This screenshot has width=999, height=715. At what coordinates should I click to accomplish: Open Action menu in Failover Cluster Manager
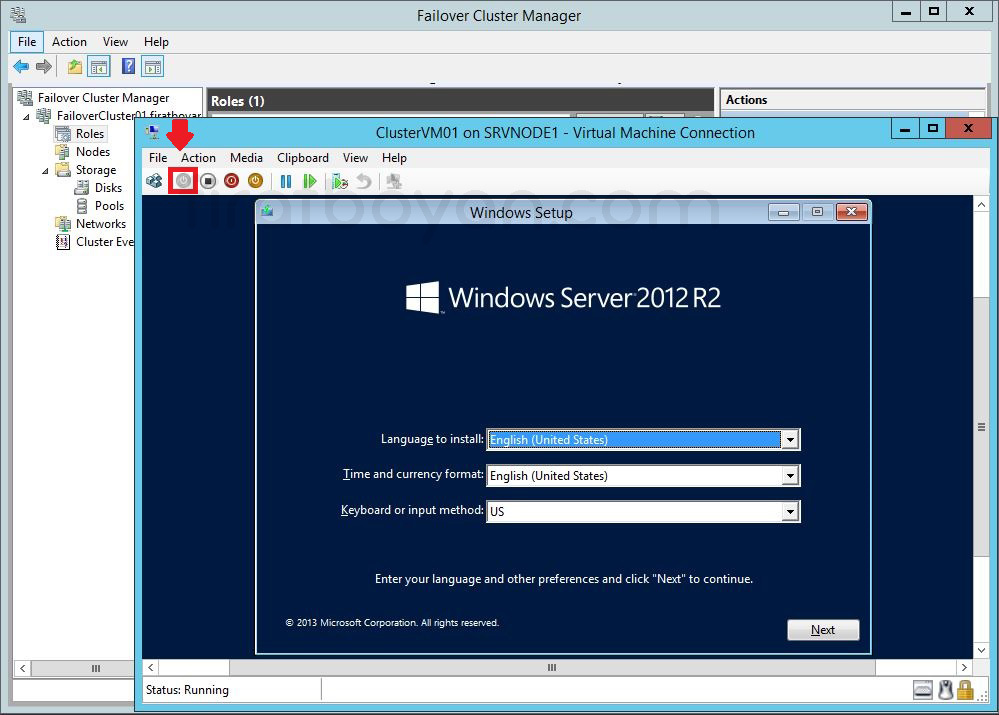pyautogui.click(x=69, y=41)
